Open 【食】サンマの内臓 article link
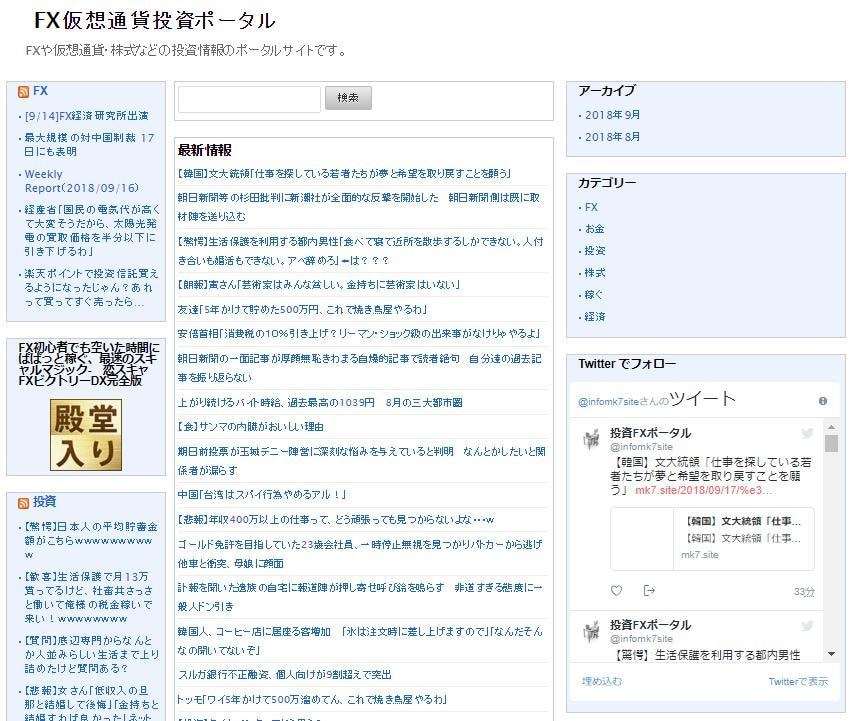The height and width of the screenshot is (721, 849). (251, 427)
